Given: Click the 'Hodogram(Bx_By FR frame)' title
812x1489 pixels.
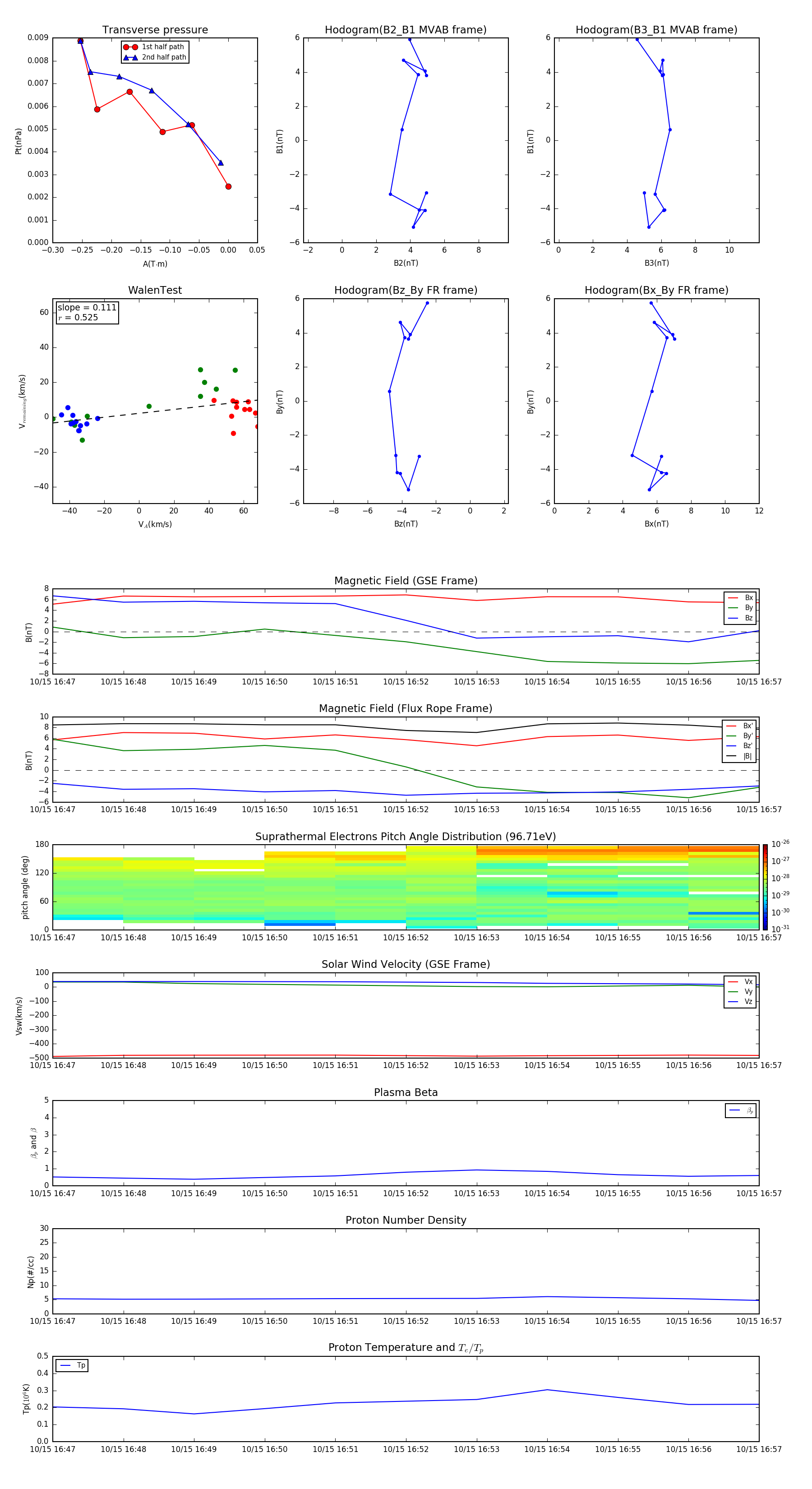Looking at the screenshot, I should [656, 290].
